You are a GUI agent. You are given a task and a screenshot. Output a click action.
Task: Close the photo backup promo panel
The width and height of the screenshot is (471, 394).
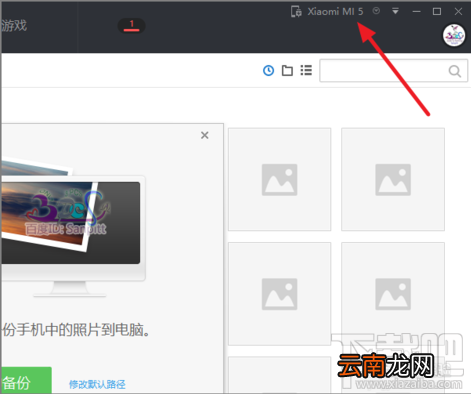tap(205, 135)
